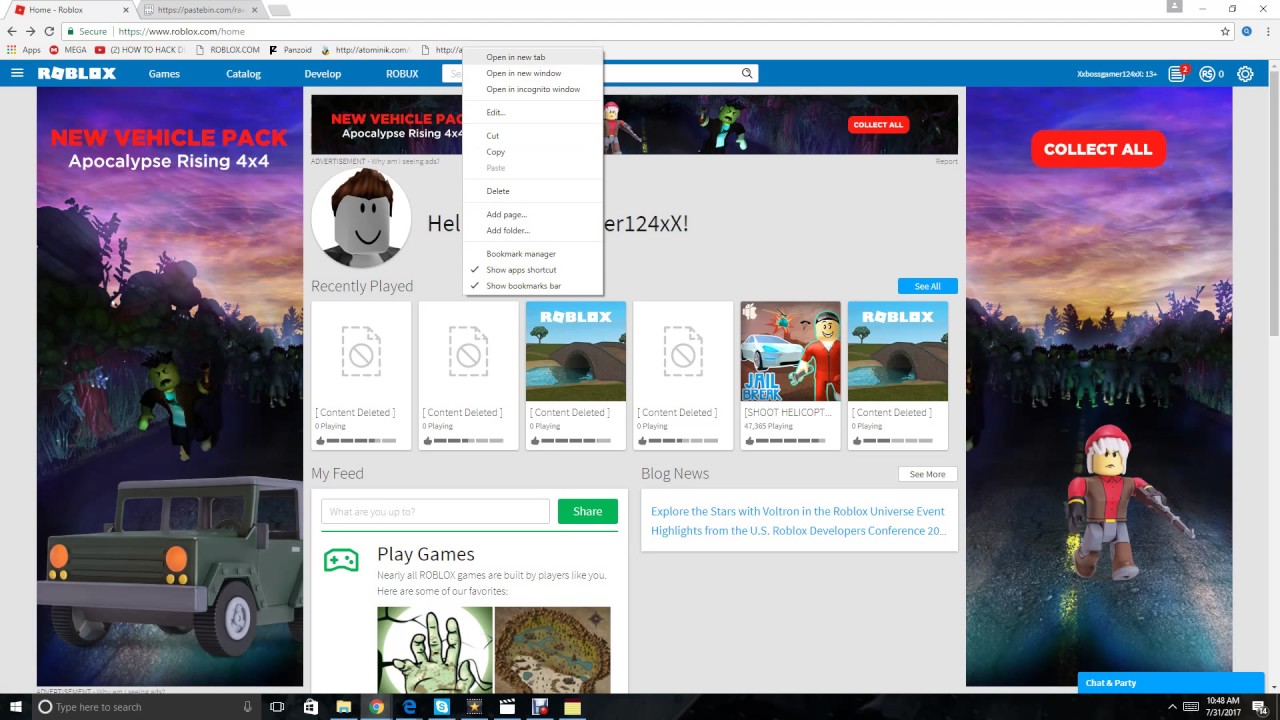Screen dimensions: 1280x720
Task: Open Skype from the taskbar
Action: [442, 707]
